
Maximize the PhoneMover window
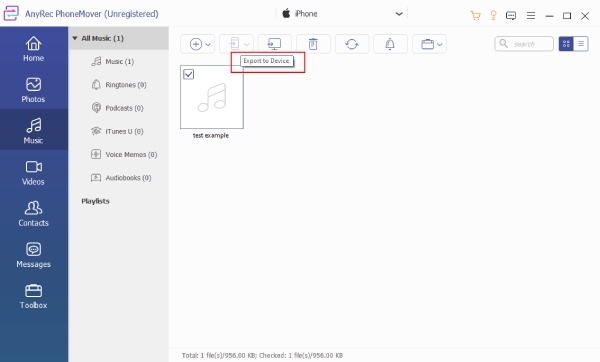567,16
